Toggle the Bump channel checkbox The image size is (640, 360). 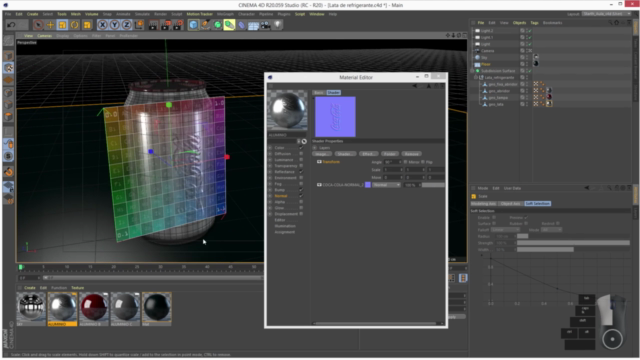coord(301,190)
